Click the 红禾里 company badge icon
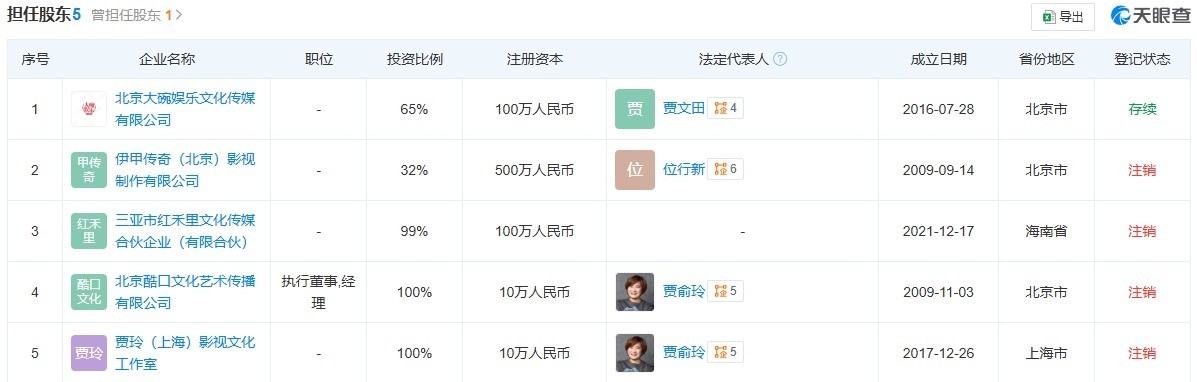 tap(89, 231)
